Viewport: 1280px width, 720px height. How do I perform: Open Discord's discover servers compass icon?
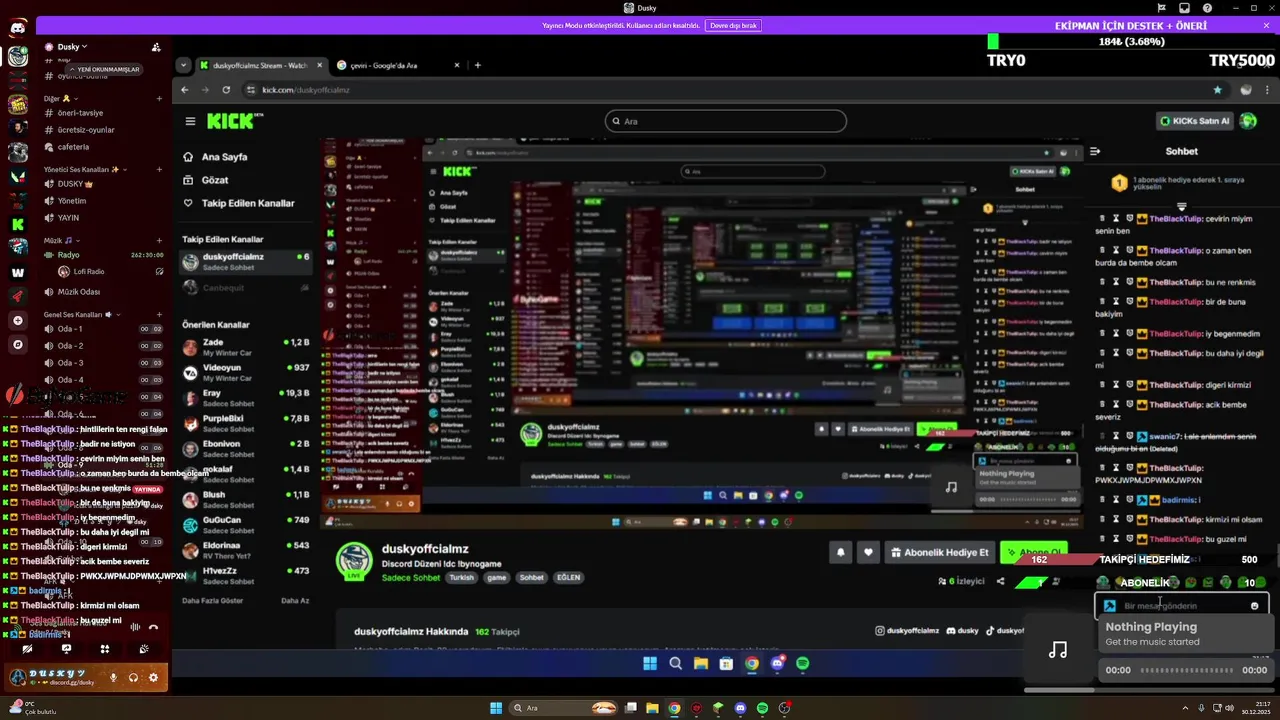pyautogui.click(x=18, y=344)
